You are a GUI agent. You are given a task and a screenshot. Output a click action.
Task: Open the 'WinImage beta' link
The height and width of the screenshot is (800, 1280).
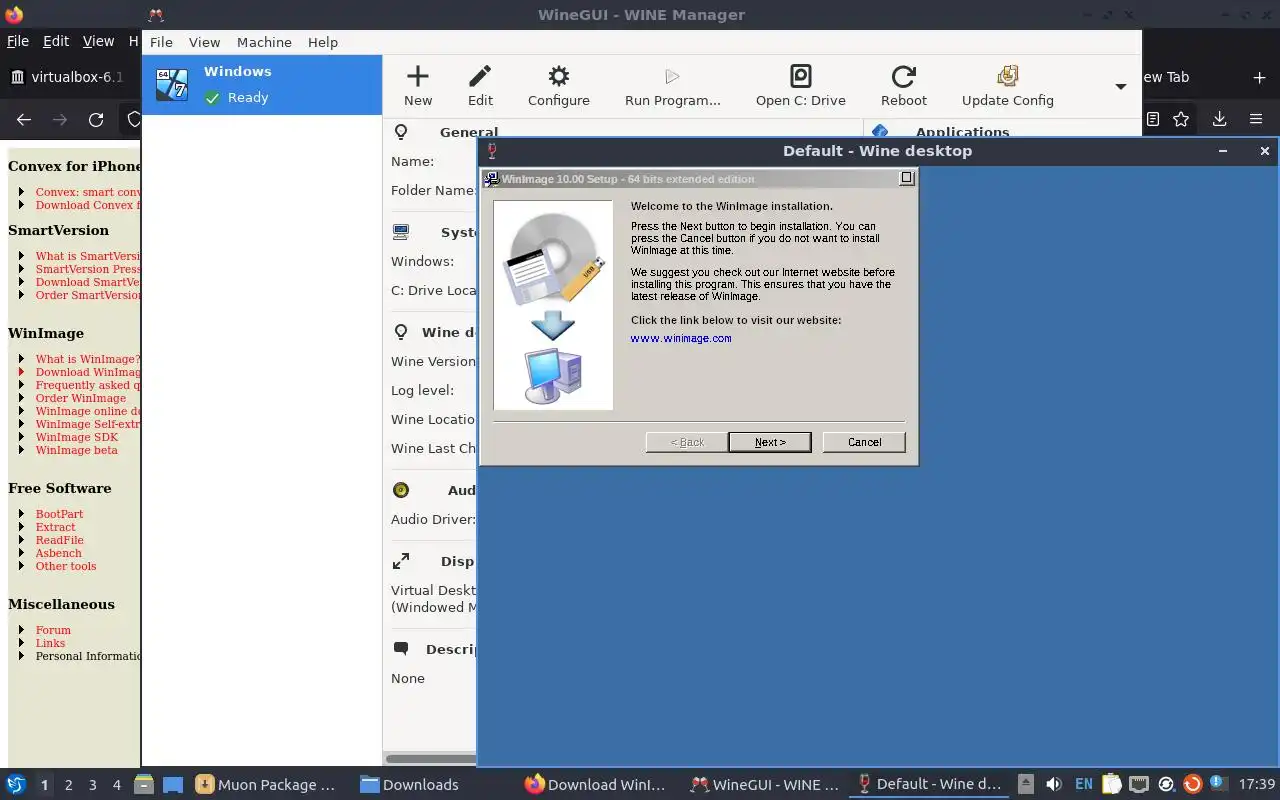pyautogui.click(x=77, y=450)
